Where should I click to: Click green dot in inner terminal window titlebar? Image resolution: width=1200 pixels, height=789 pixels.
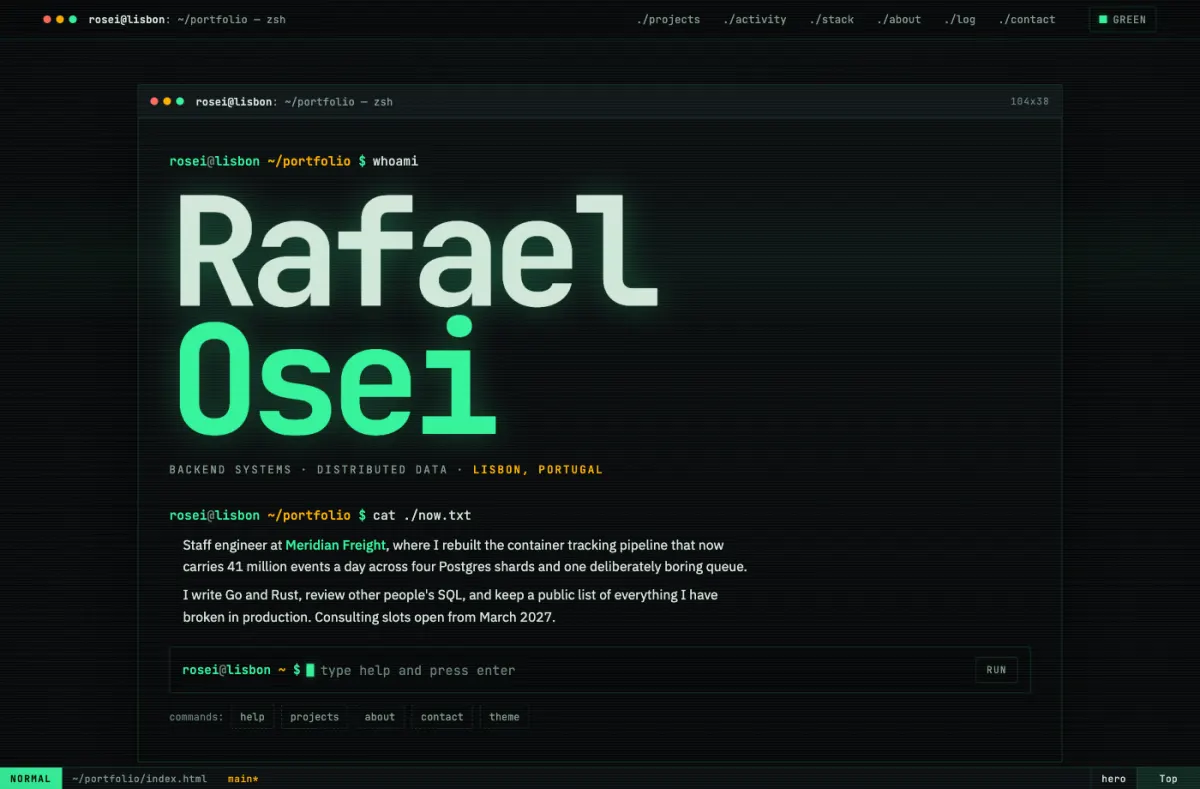click(x=181, y=101)
